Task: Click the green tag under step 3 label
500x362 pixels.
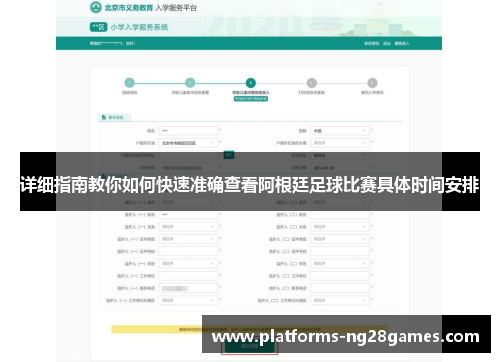Action: (x=251, y=99)
